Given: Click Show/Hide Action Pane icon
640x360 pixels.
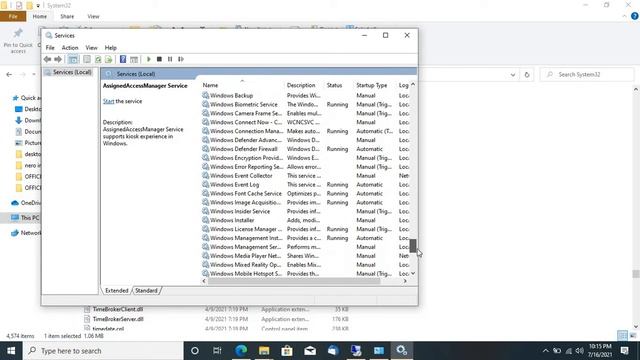Looking at the screenshot, I should pyautogui.click(x=134, y=59).
